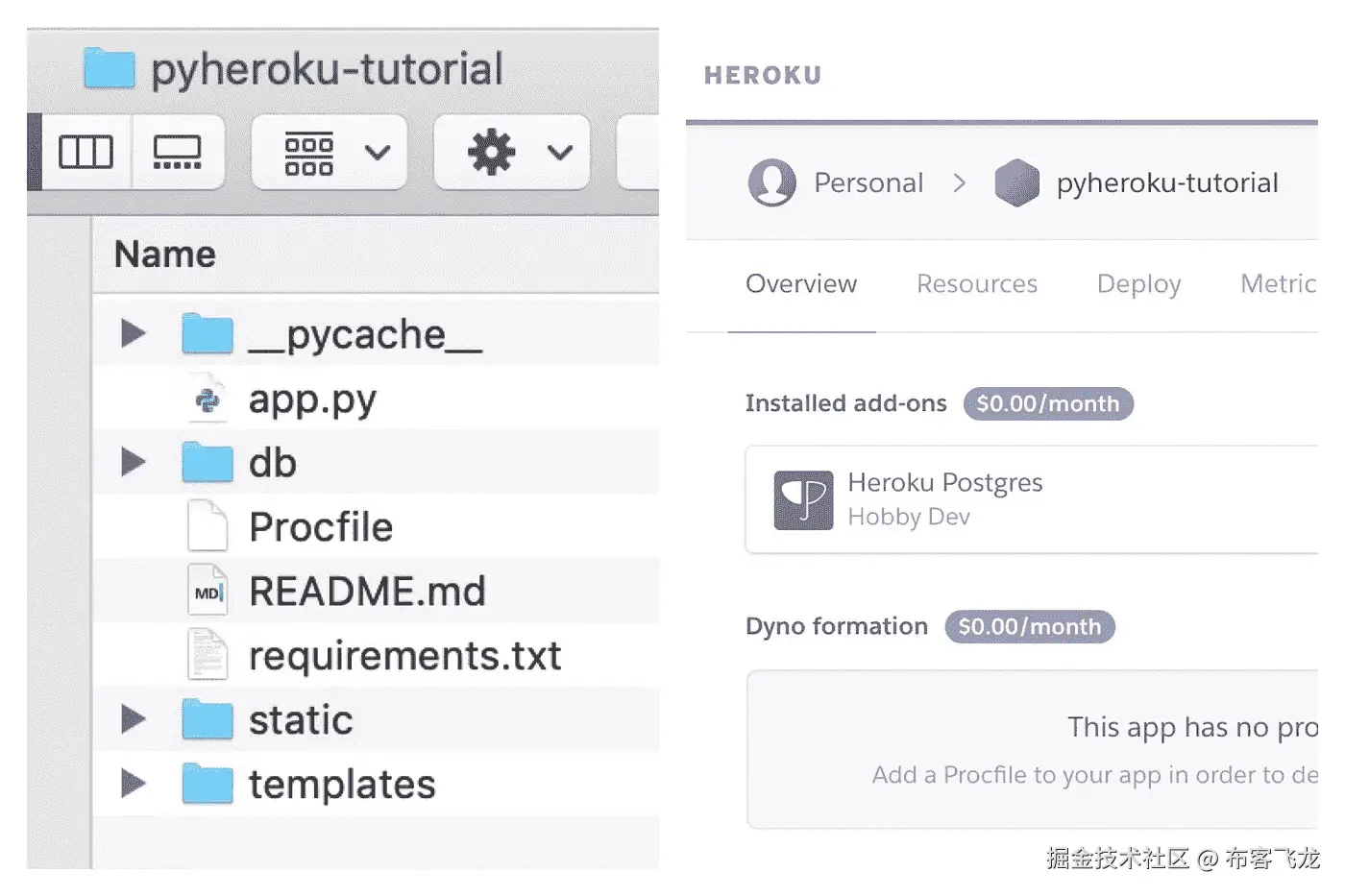This screenshot has height=896, width=1345.
Task: Switch to the Metrics tab
Action: coord(1278,284)
